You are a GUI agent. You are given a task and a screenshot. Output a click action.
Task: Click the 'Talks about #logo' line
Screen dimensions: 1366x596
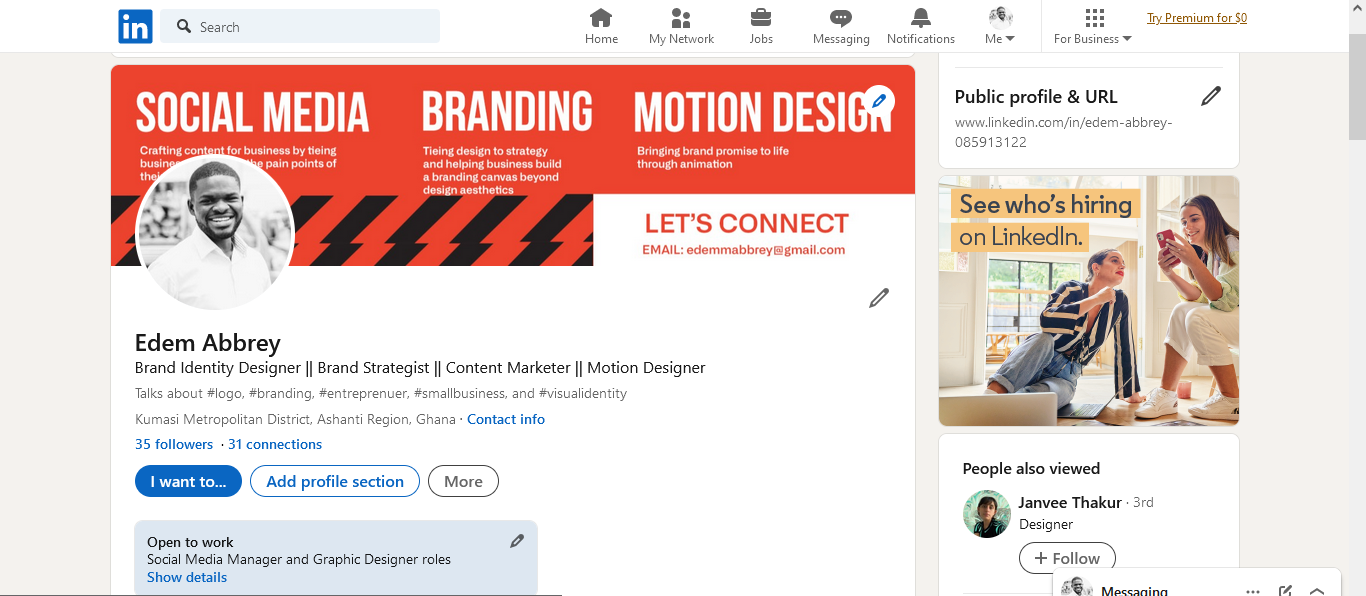click(x=381, y=393)
